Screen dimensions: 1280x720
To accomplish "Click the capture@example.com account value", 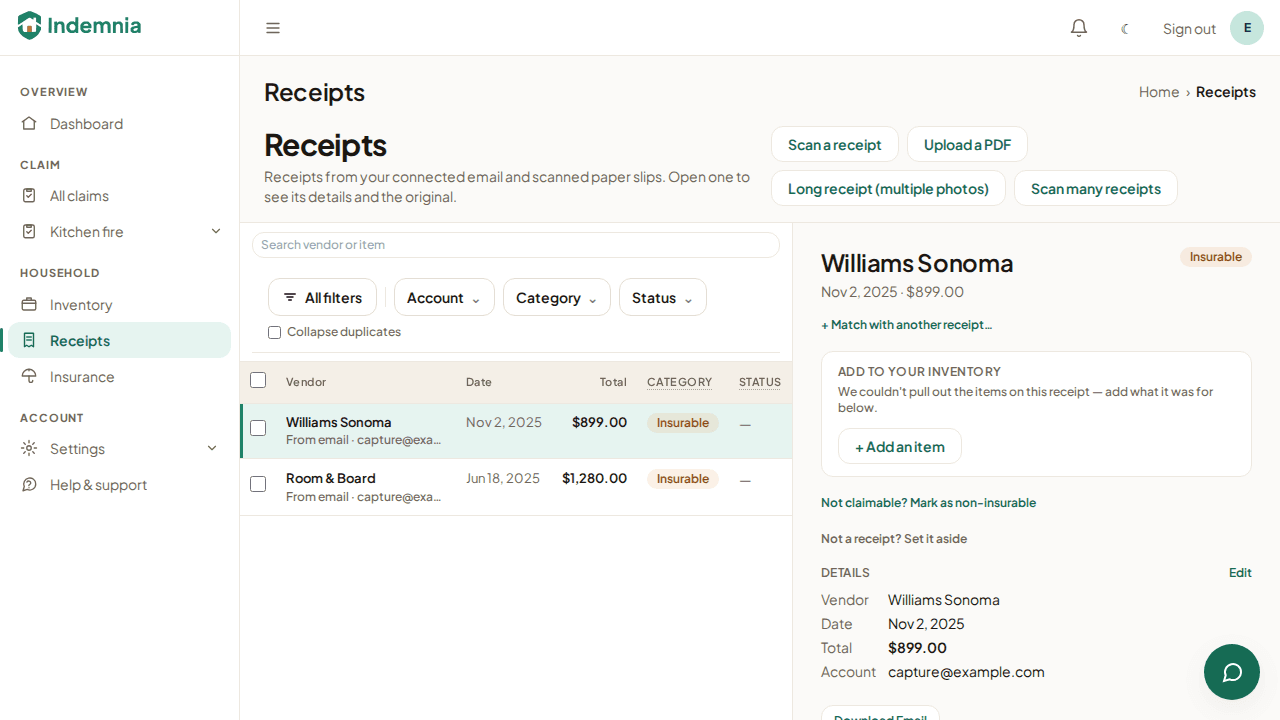I will coord(966,672).
